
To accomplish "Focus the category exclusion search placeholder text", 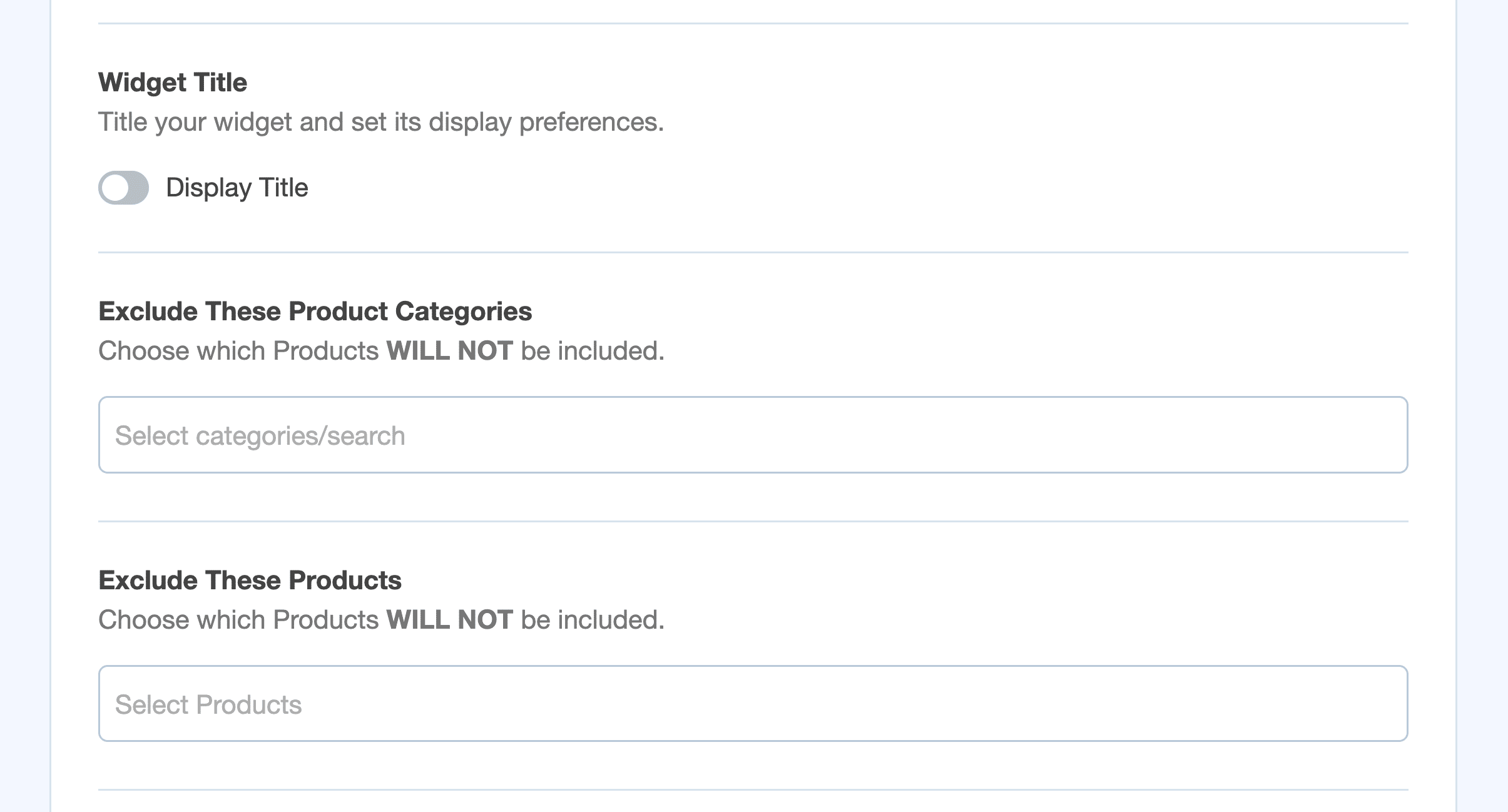I will [x=260, y=436].
